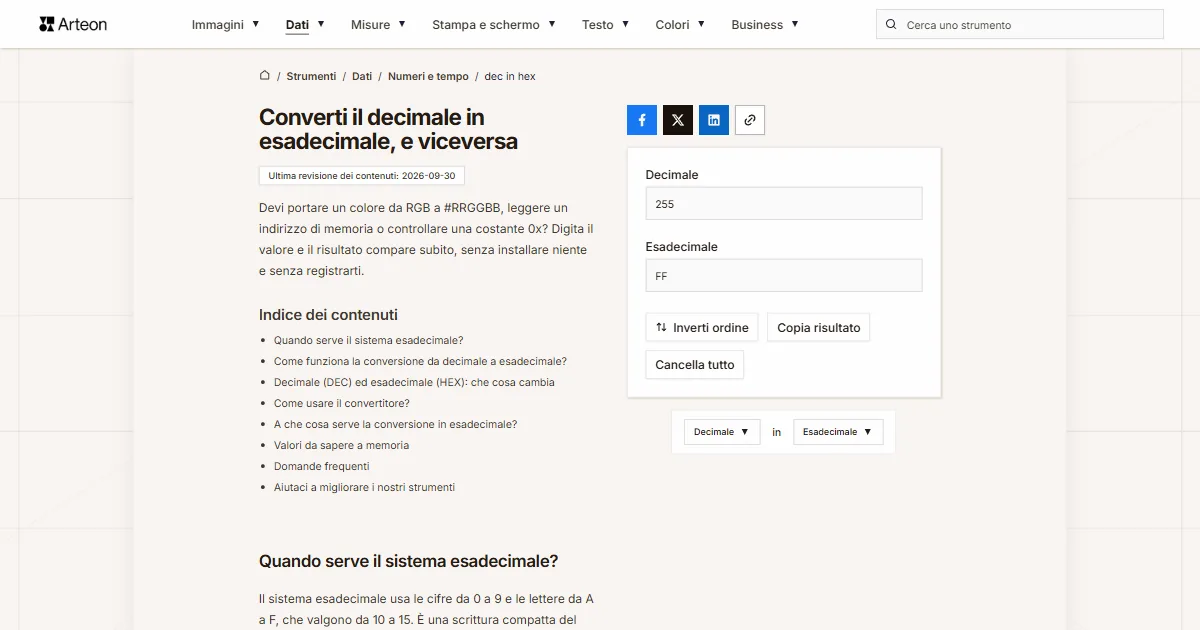This screenshot has height=630, width=1200.
Task: Share the page on X
Action: coord(678,120)
